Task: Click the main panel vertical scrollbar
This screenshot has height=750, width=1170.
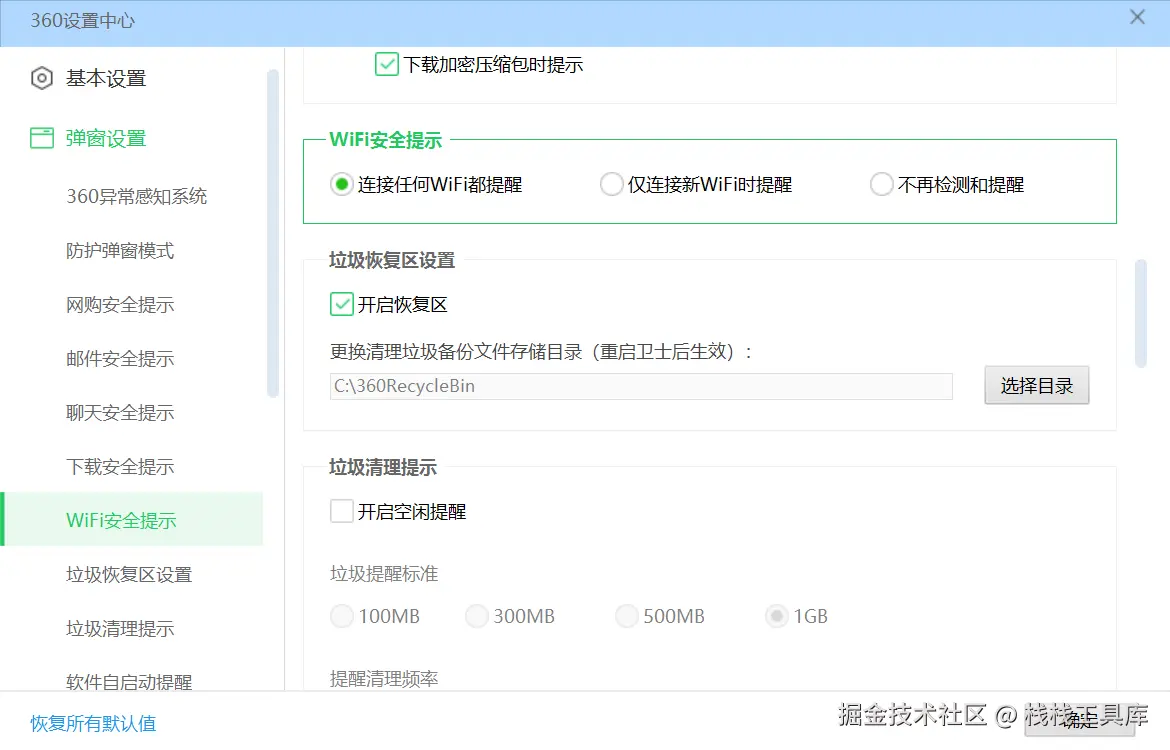Action: pos(1140,313)
